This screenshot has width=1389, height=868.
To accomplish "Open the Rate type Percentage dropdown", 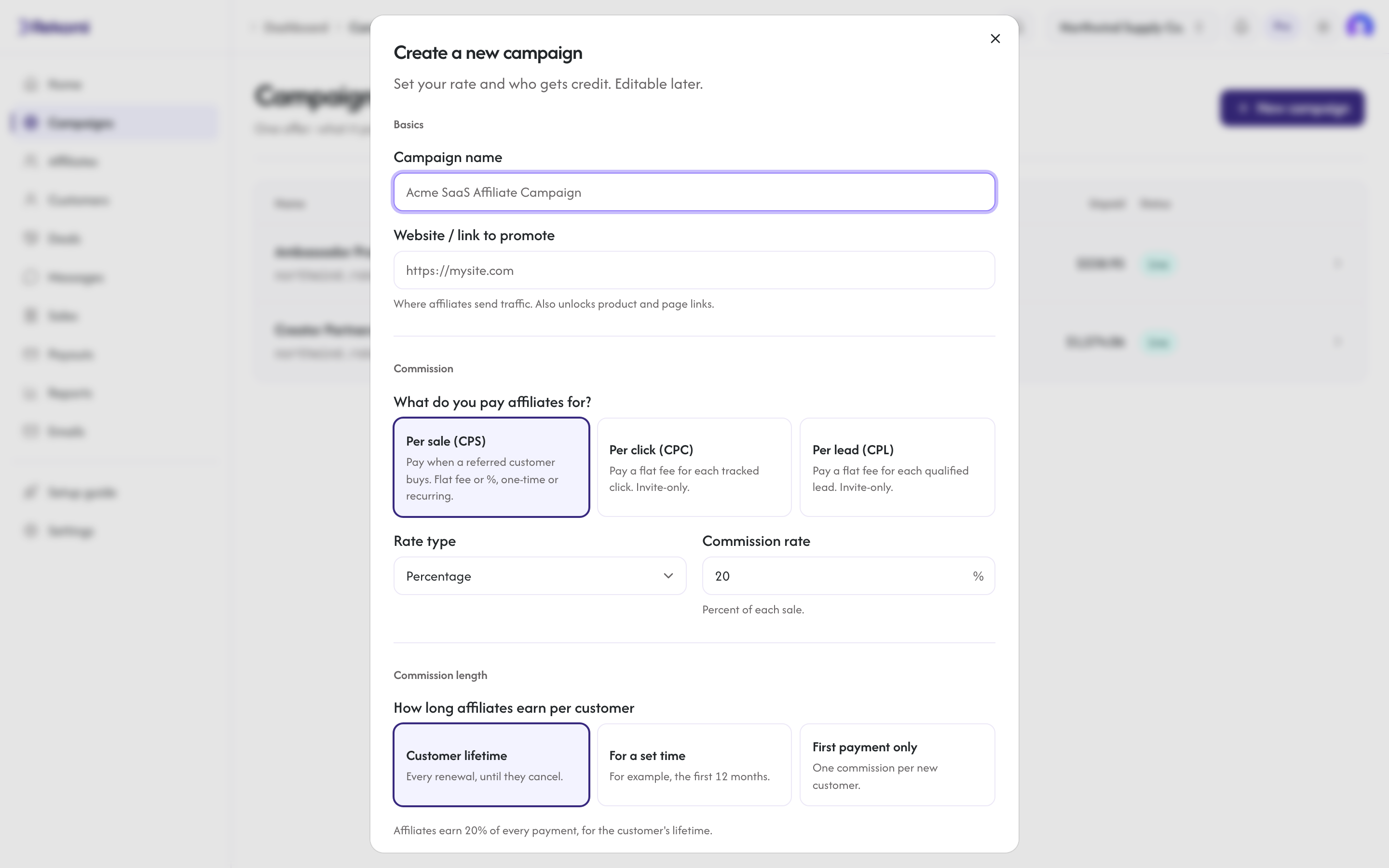I will [540, 576].
